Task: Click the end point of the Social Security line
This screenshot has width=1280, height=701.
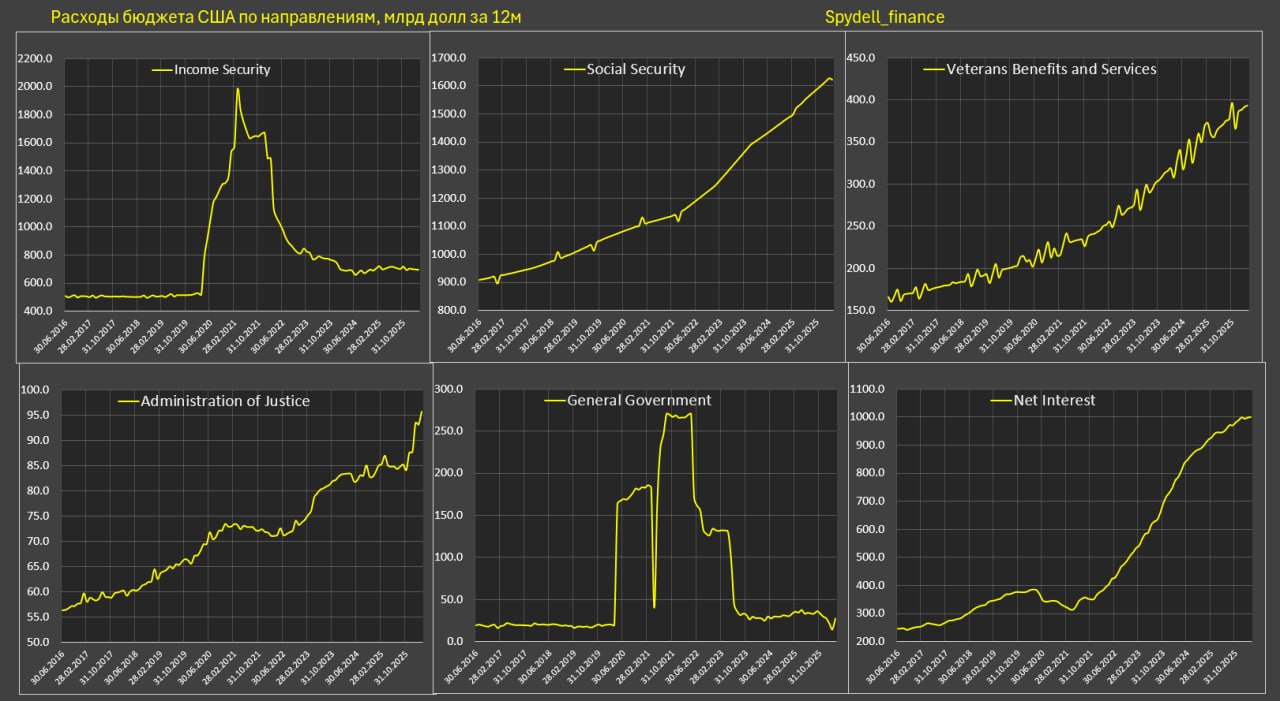Action: tap(833, 80)
